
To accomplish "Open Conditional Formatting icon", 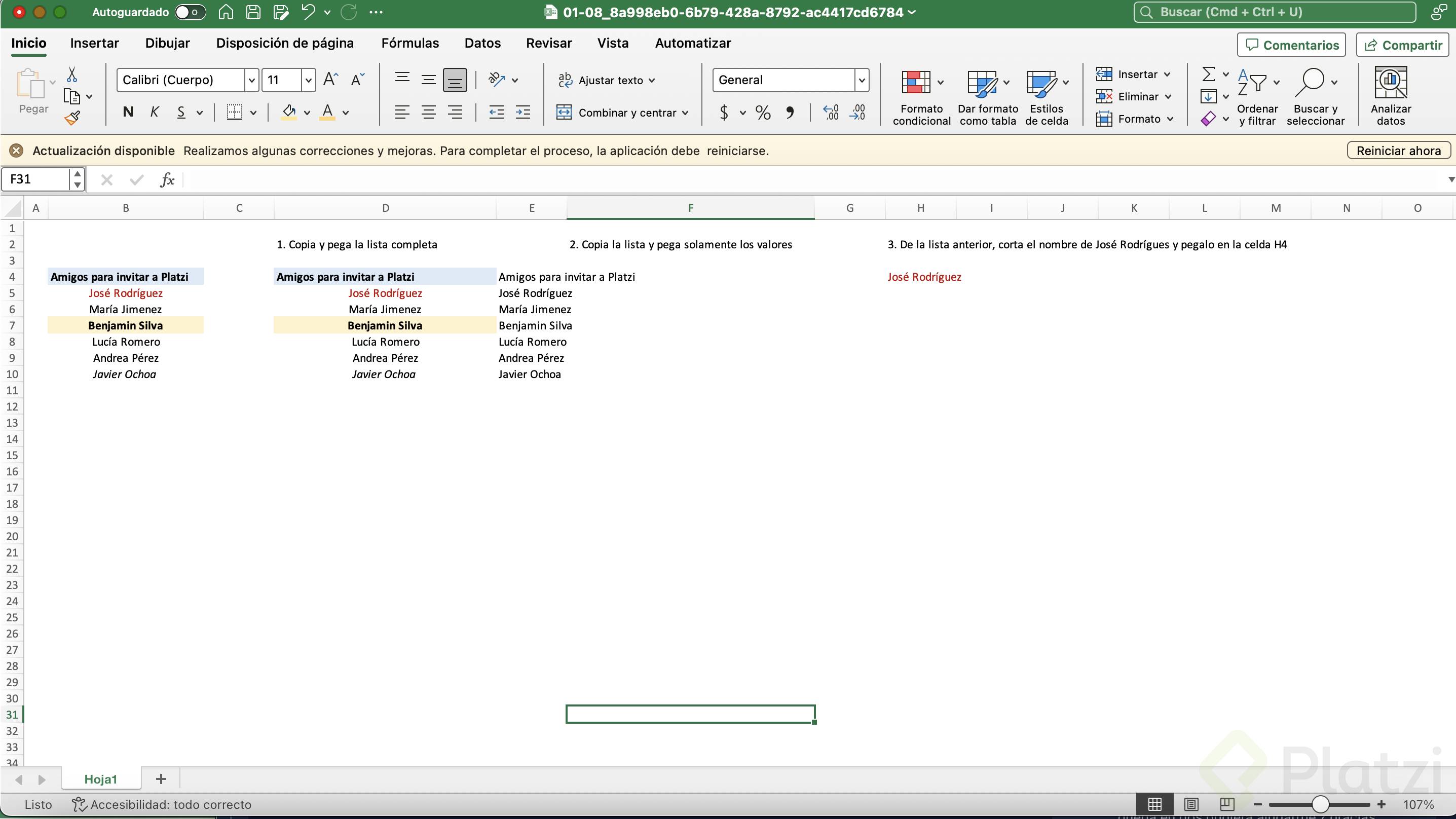I will 916,83.
